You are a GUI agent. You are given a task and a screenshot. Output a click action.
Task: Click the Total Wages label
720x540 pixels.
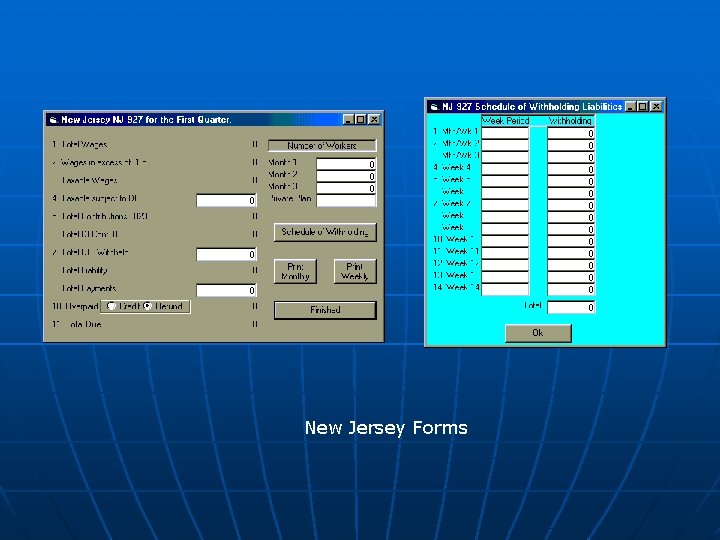pyautogui.click(x=84, y=145)
